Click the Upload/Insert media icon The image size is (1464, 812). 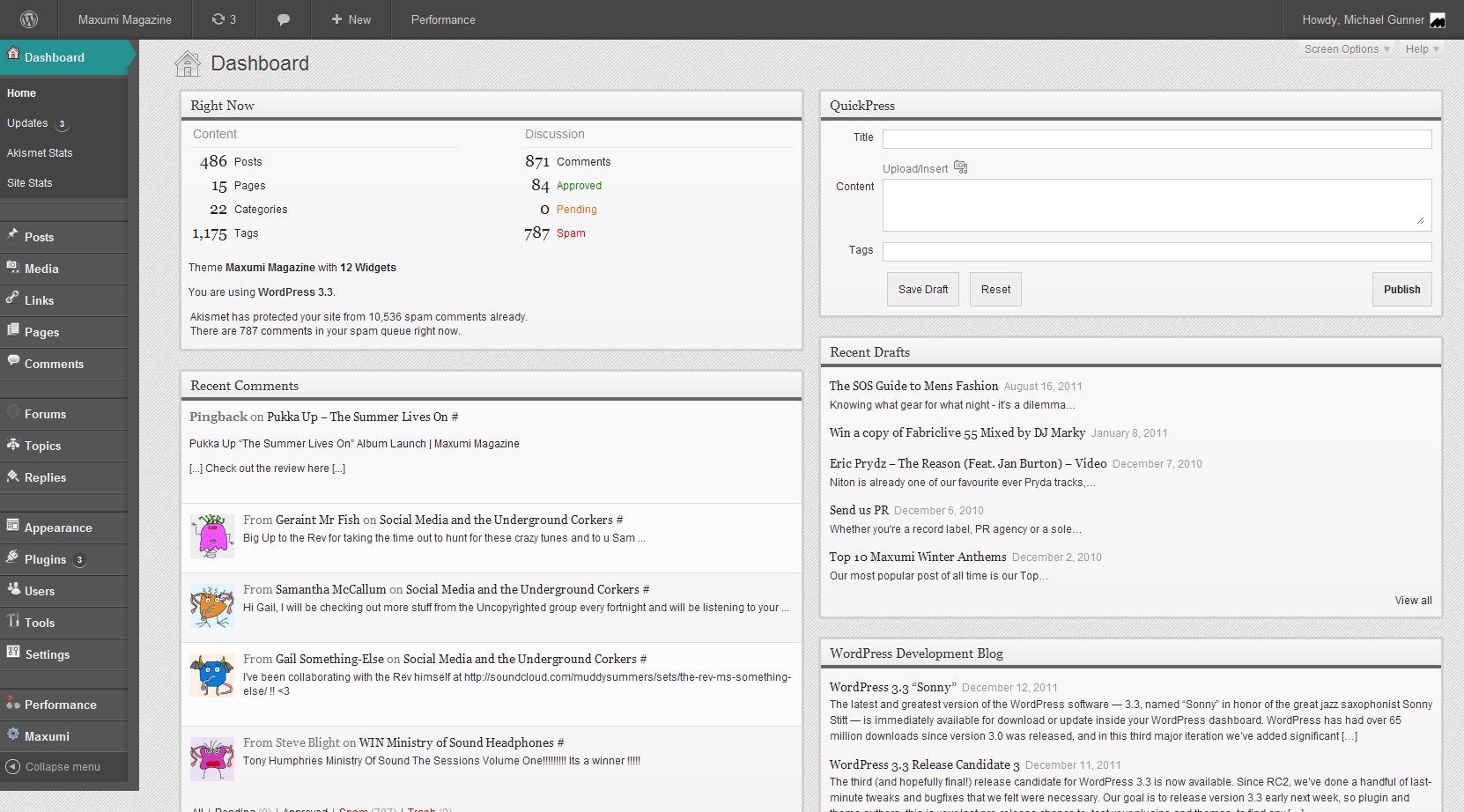coord(961,167)
